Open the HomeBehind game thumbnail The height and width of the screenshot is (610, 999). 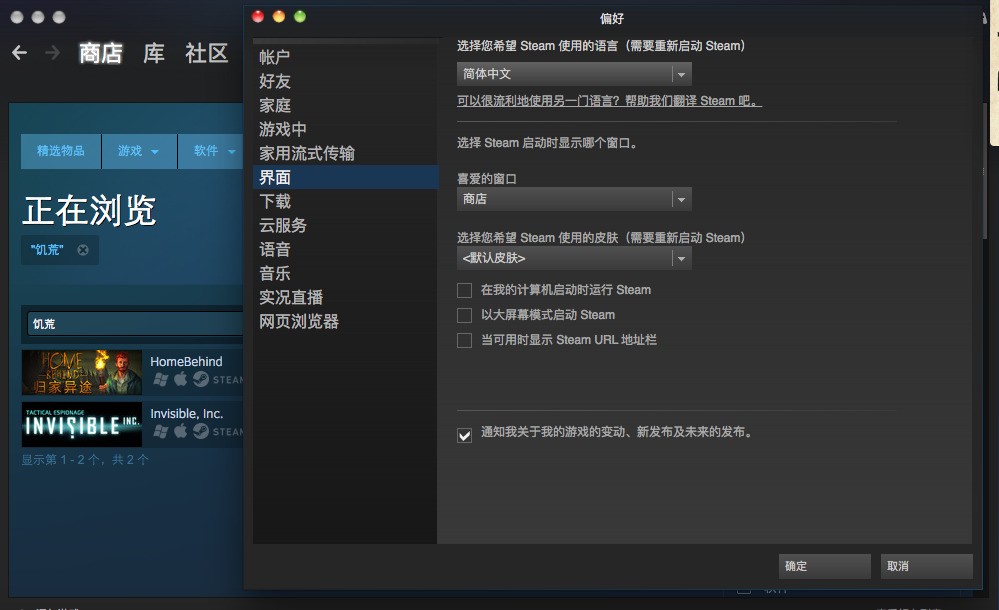[x=82, y=372]
